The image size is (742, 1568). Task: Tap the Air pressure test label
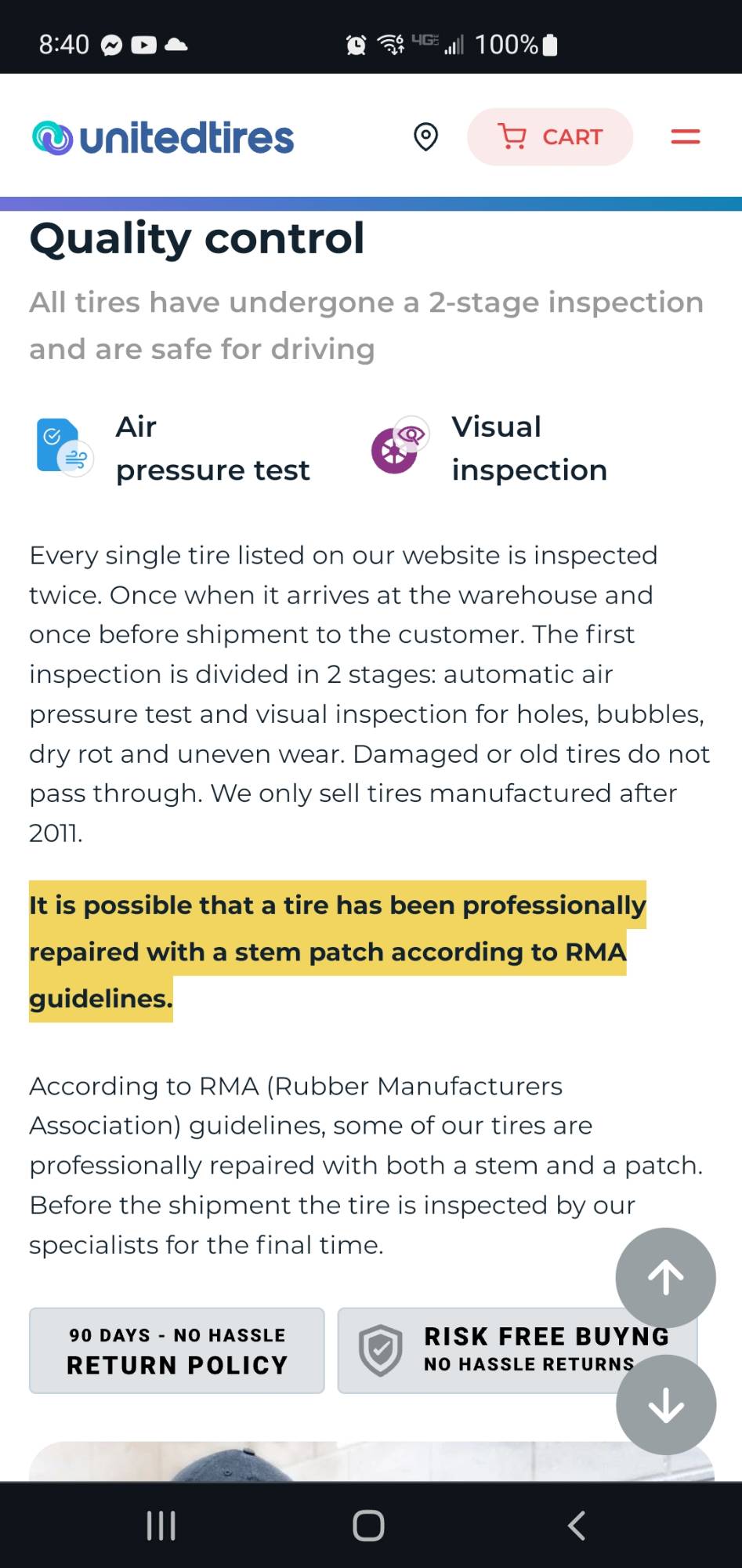[x=212, y=448]
